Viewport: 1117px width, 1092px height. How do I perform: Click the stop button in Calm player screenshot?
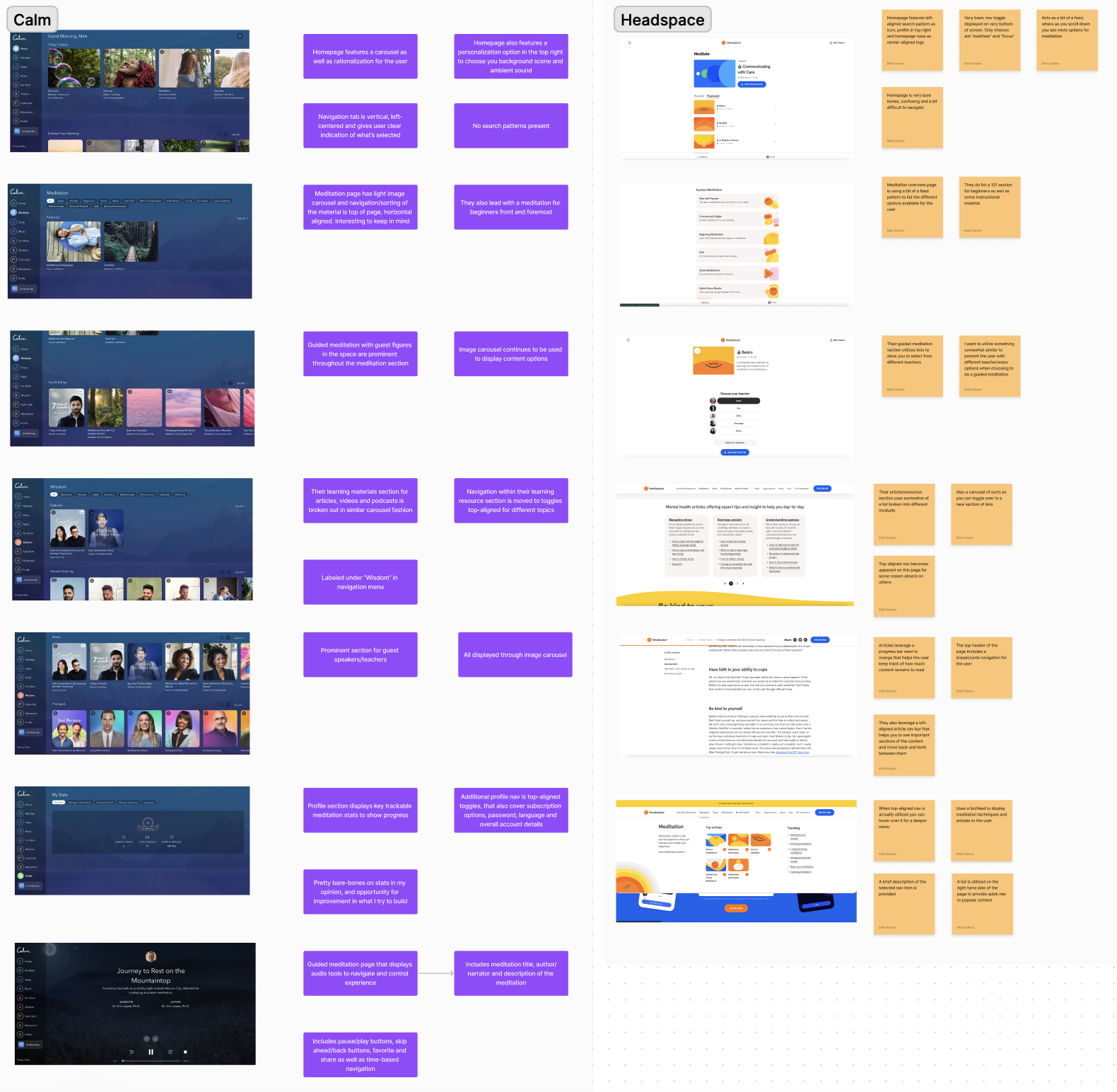[185, 1052]
